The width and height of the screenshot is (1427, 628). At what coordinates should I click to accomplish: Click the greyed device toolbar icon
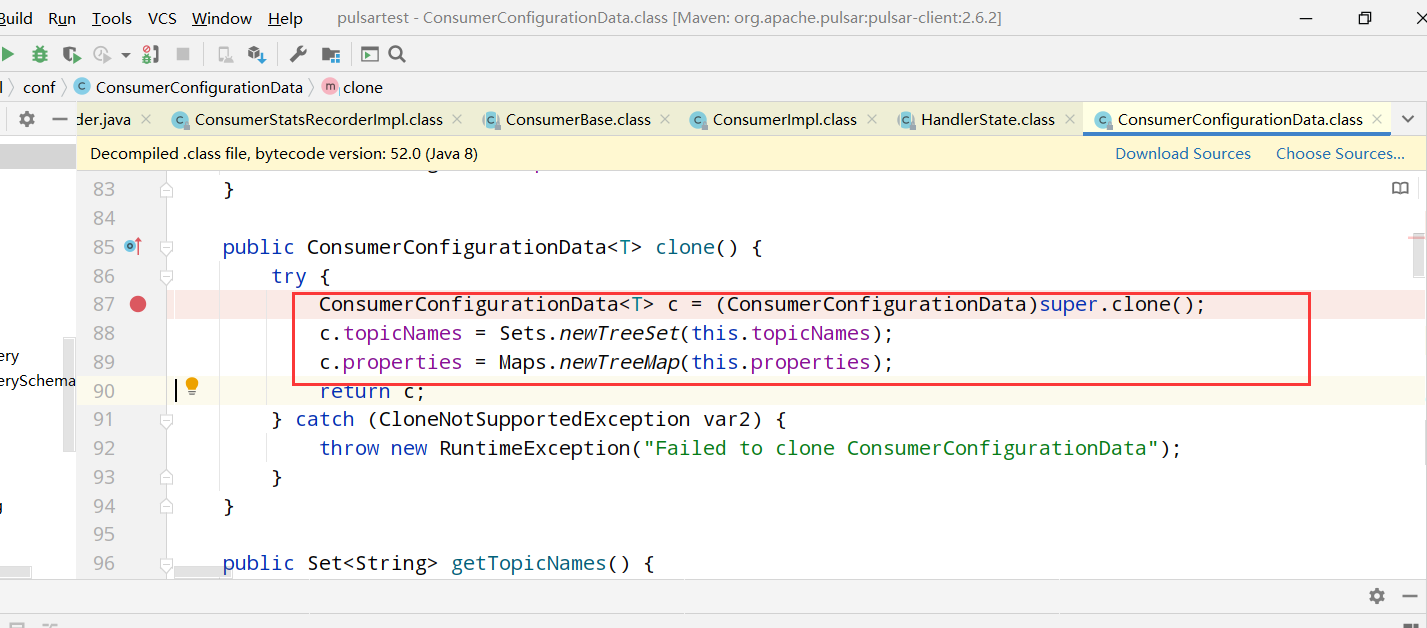pos(226,54)
